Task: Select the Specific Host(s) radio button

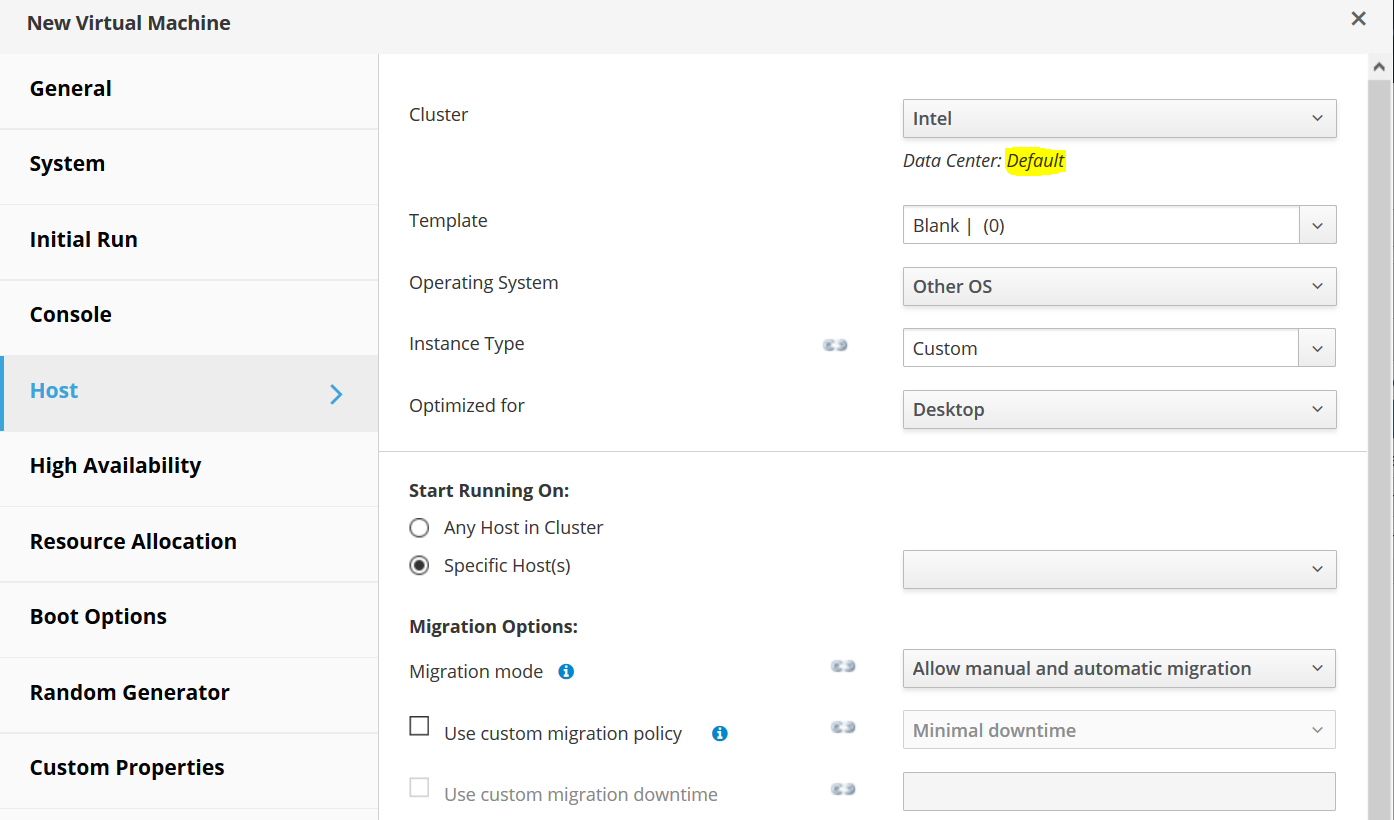Action: coord(420,566)
